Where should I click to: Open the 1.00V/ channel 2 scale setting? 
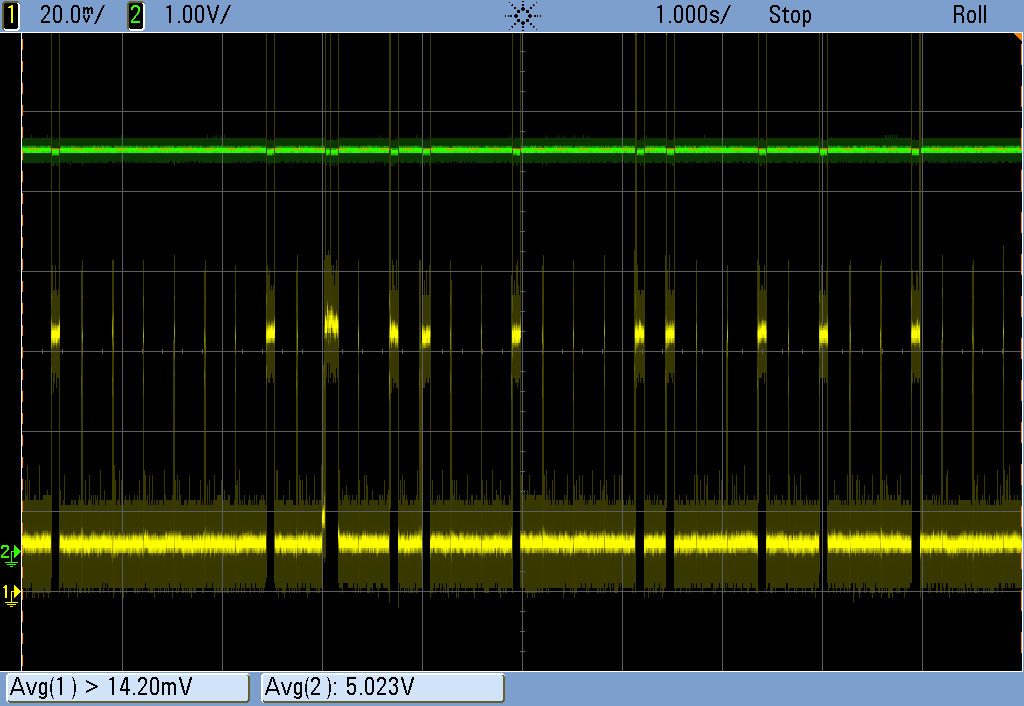pyautogui.click(x=196, y=15)
